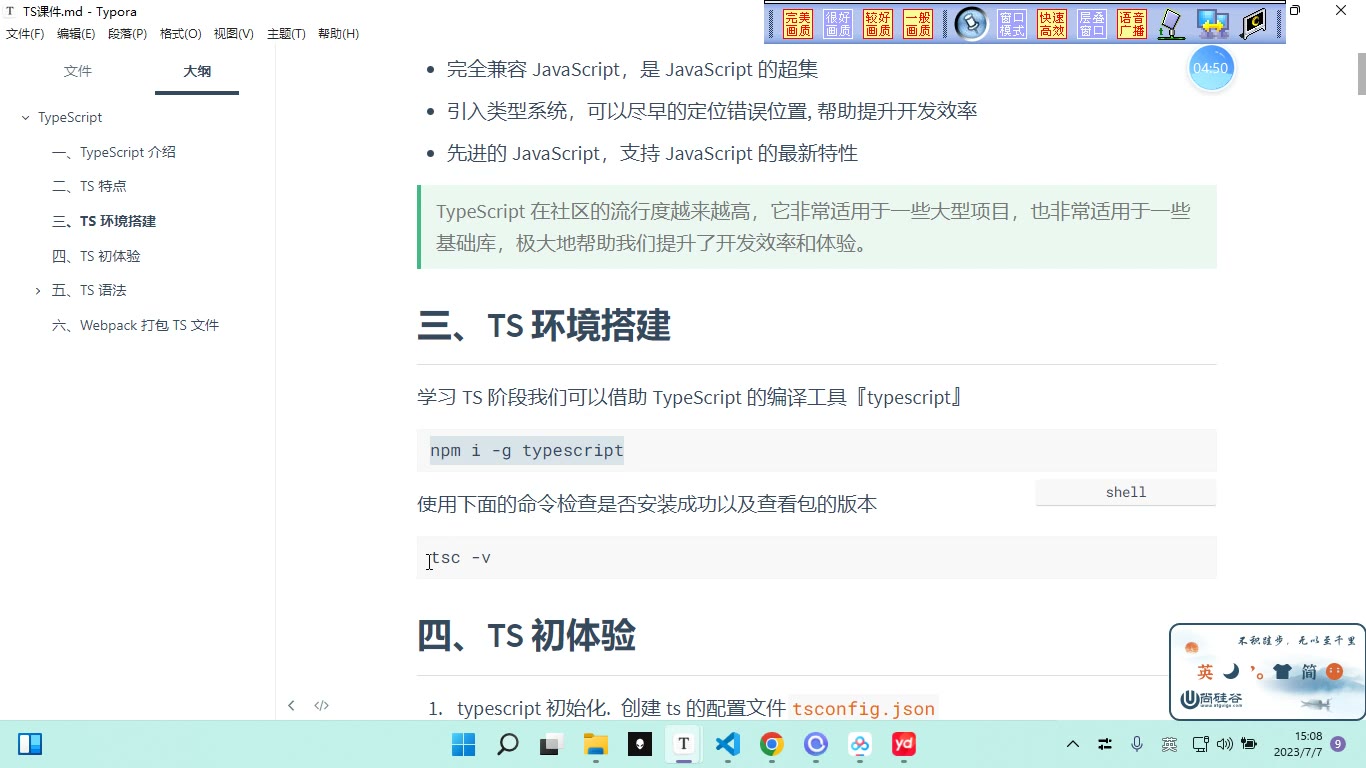The height and width of the screenshot is (768, 1366).
Task: Toggle the 英 language mode in IME widget
Action: pos(1205,672)
